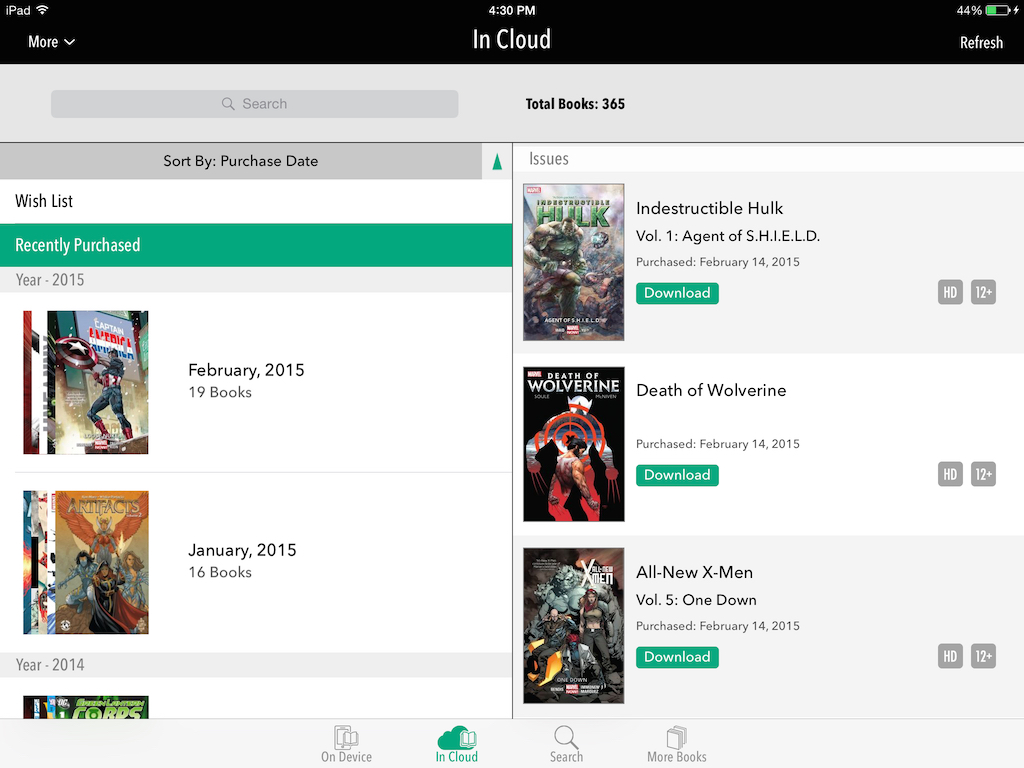This screenshot has width=1024, height=768.
Task: Tap the Refresh button
Action: (981, 42)
